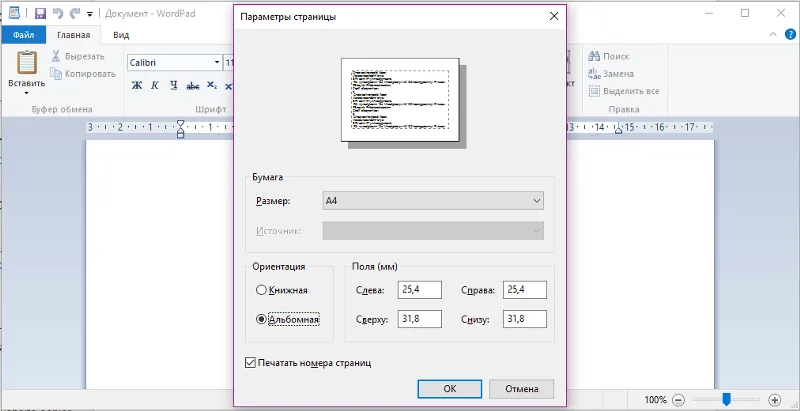Click the zoom out minus button
Image resolution: width=800 pixels, height=411 pixels.
[679, 400]
